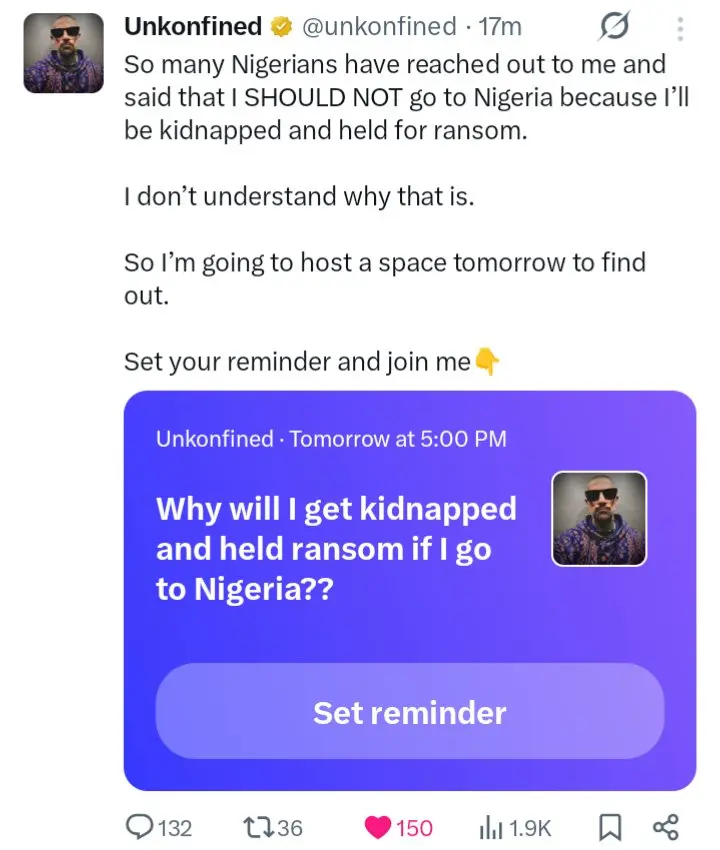Screen dimensions: 720x850
Task: Bookmark this post
Action: [x=610, y=828]
